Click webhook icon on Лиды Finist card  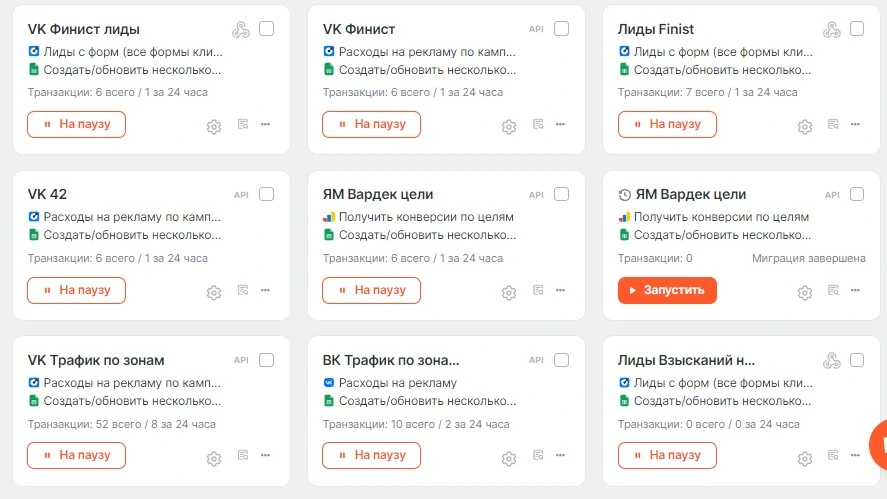click(x=832, y=29)
